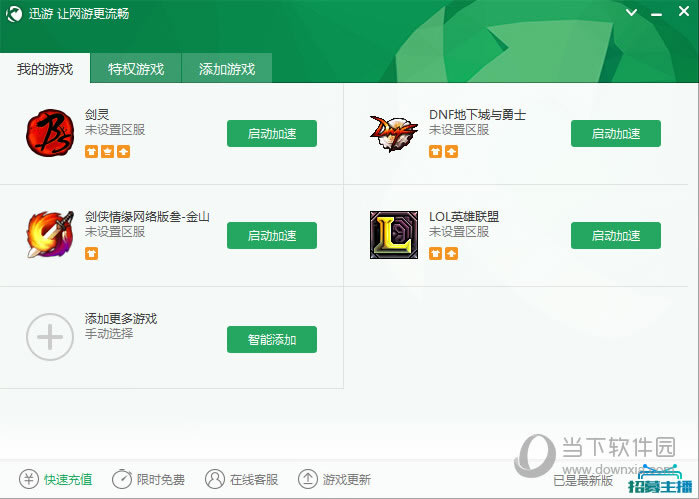Click the person icon for 在线客服
This screenshot has height=499, width=699.
pyautogui.click(x=215, y=479)
